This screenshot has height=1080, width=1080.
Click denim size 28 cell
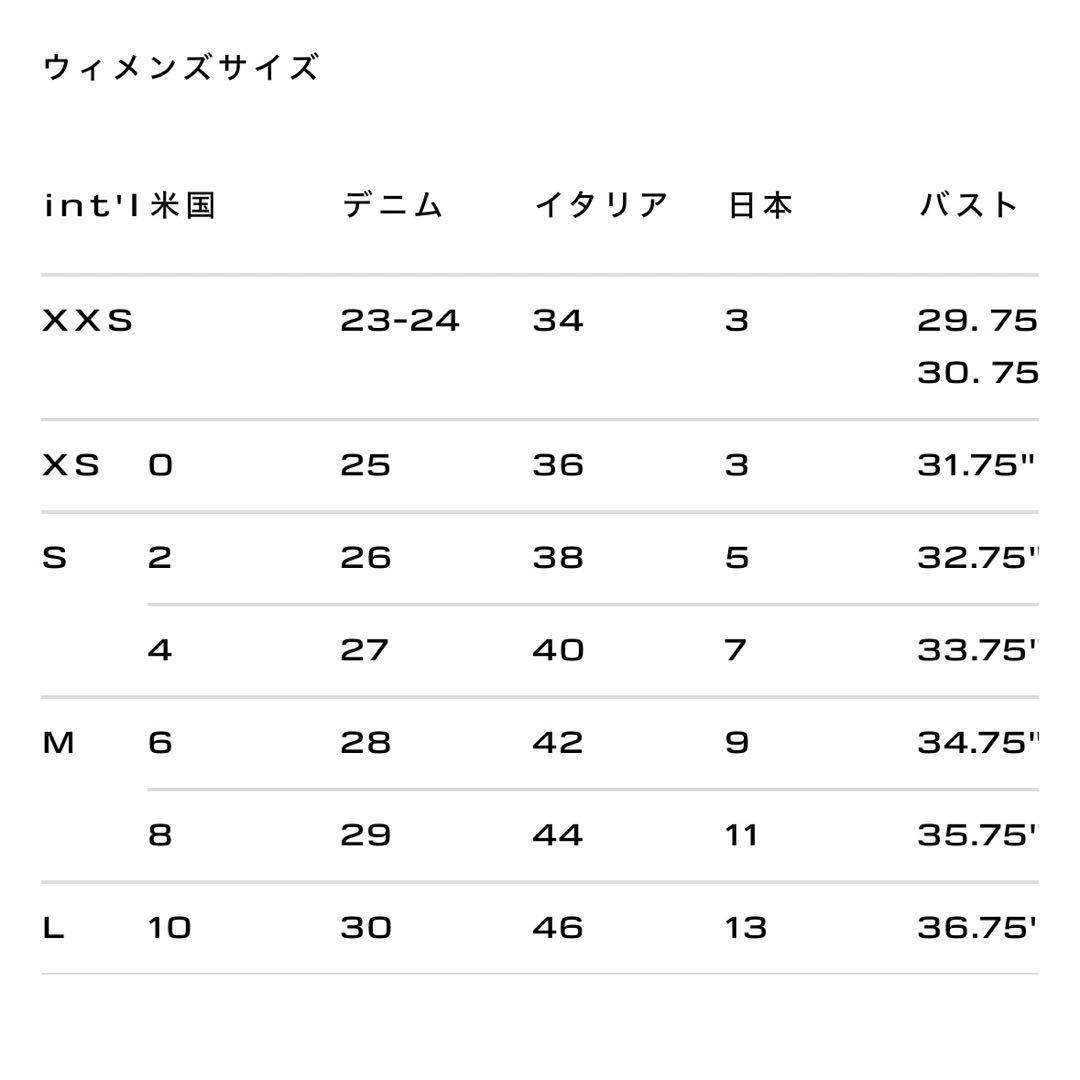(366, 742)
